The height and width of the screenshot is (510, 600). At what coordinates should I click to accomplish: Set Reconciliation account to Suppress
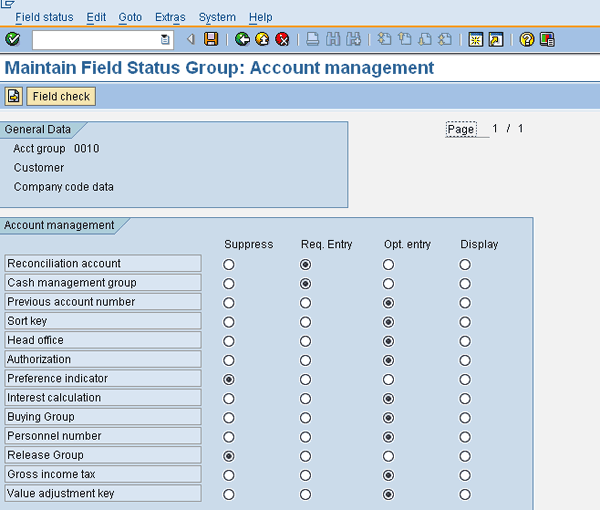point(229,264)
